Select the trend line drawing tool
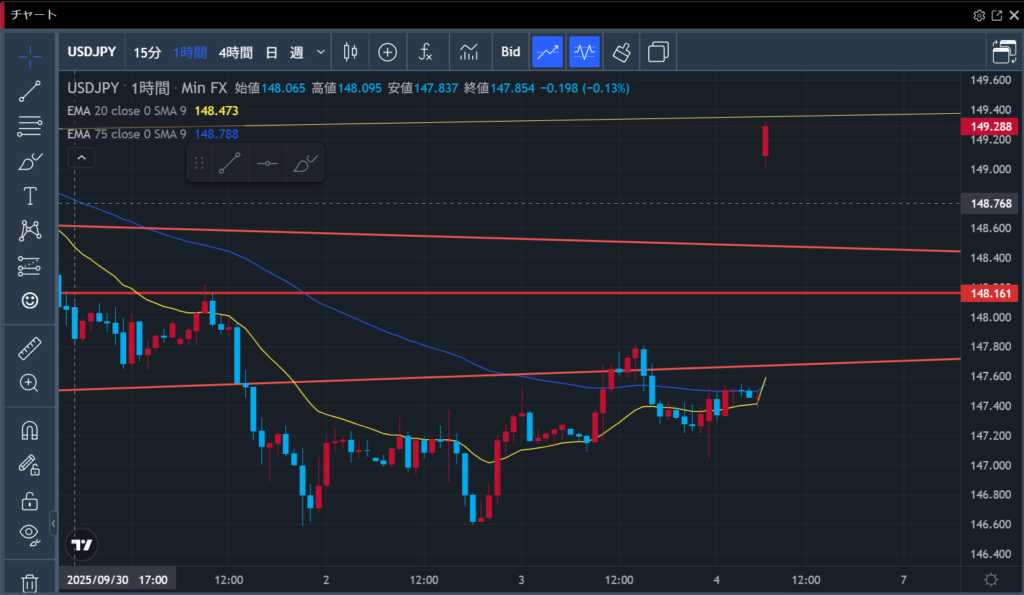1024x595 pixels. pyautogui.click(x=30, y=91)
